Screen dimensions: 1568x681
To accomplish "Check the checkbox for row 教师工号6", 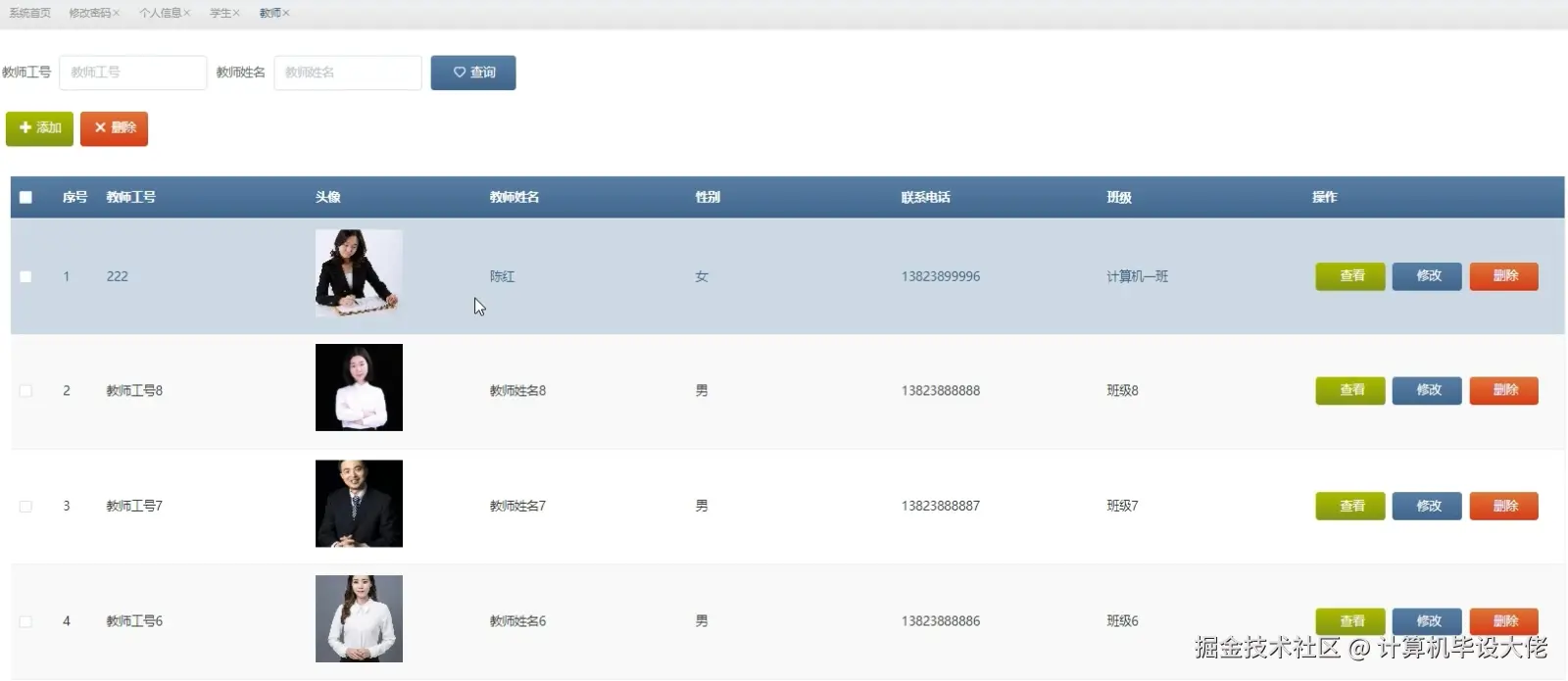I will coord(25,621).
